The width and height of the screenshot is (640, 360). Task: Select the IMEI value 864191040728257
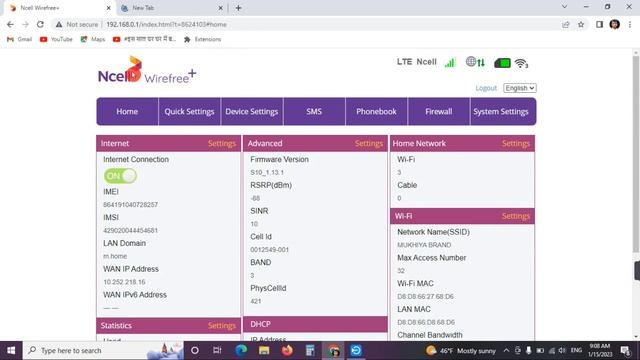(x=131, y=204)
